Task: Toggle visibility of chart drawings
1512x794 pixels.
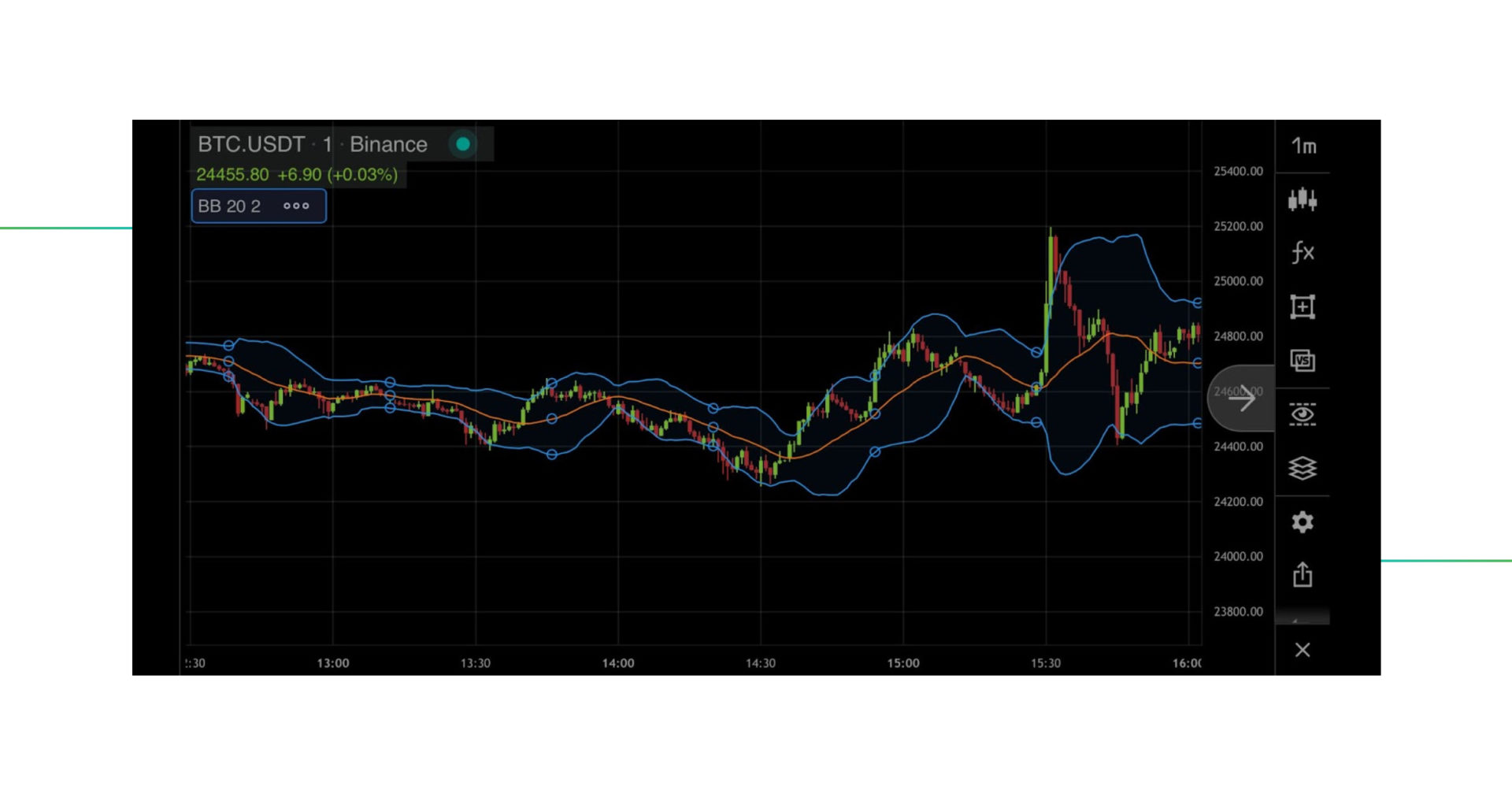Action: click(1303, 414)
